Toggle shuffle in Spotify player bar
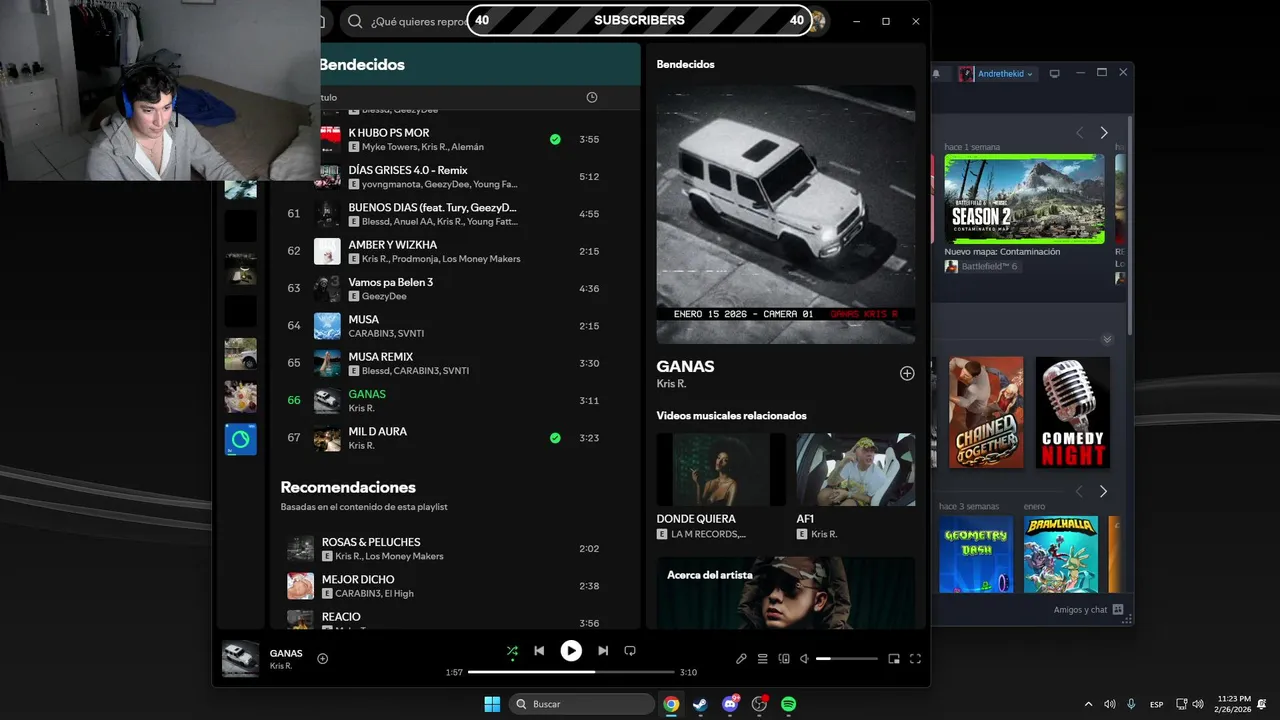Screen dimensions: 1280x720 512,651
